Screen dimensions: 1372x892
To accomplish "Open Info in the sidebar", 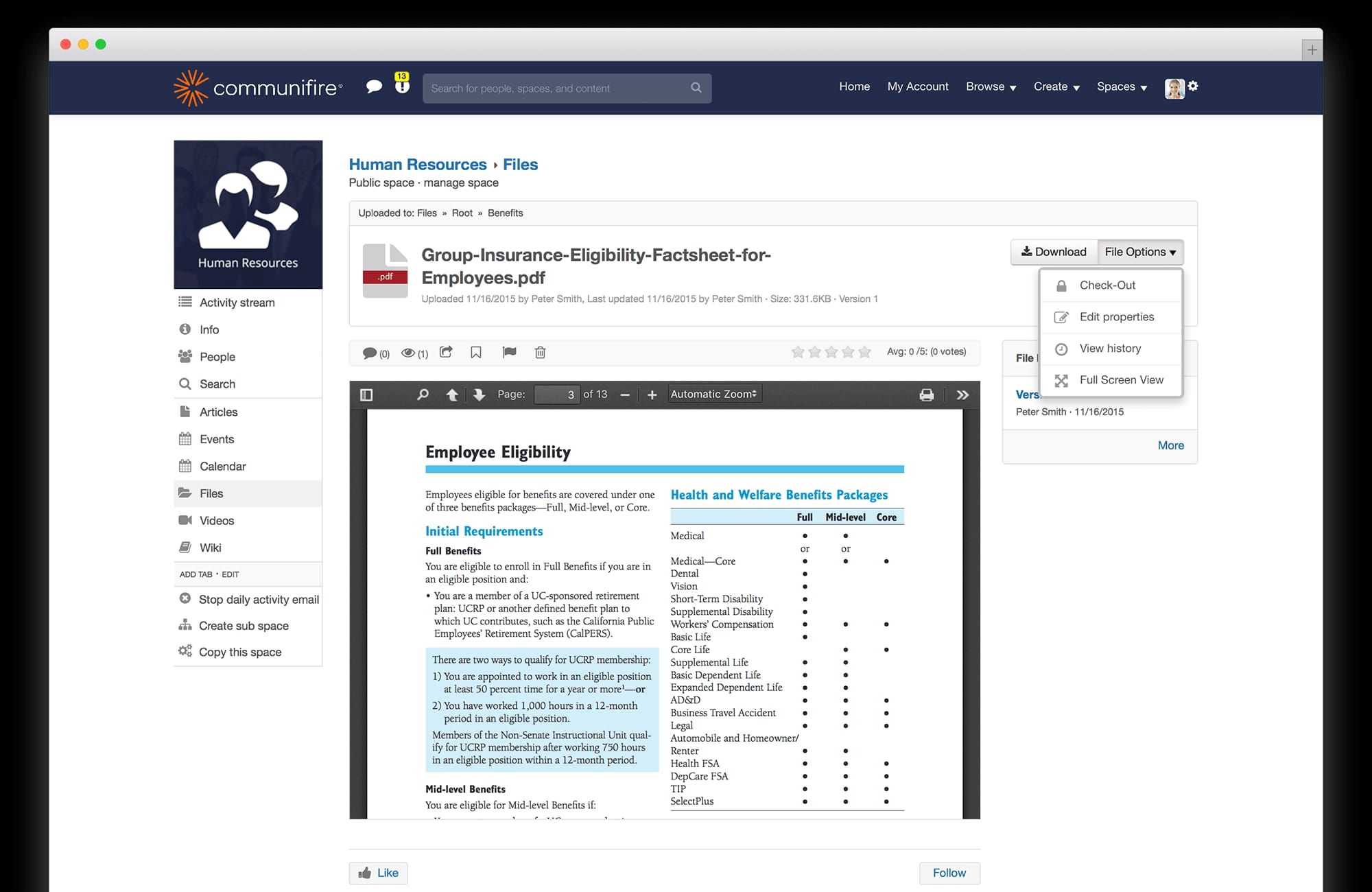I will [x=248, y=329].
